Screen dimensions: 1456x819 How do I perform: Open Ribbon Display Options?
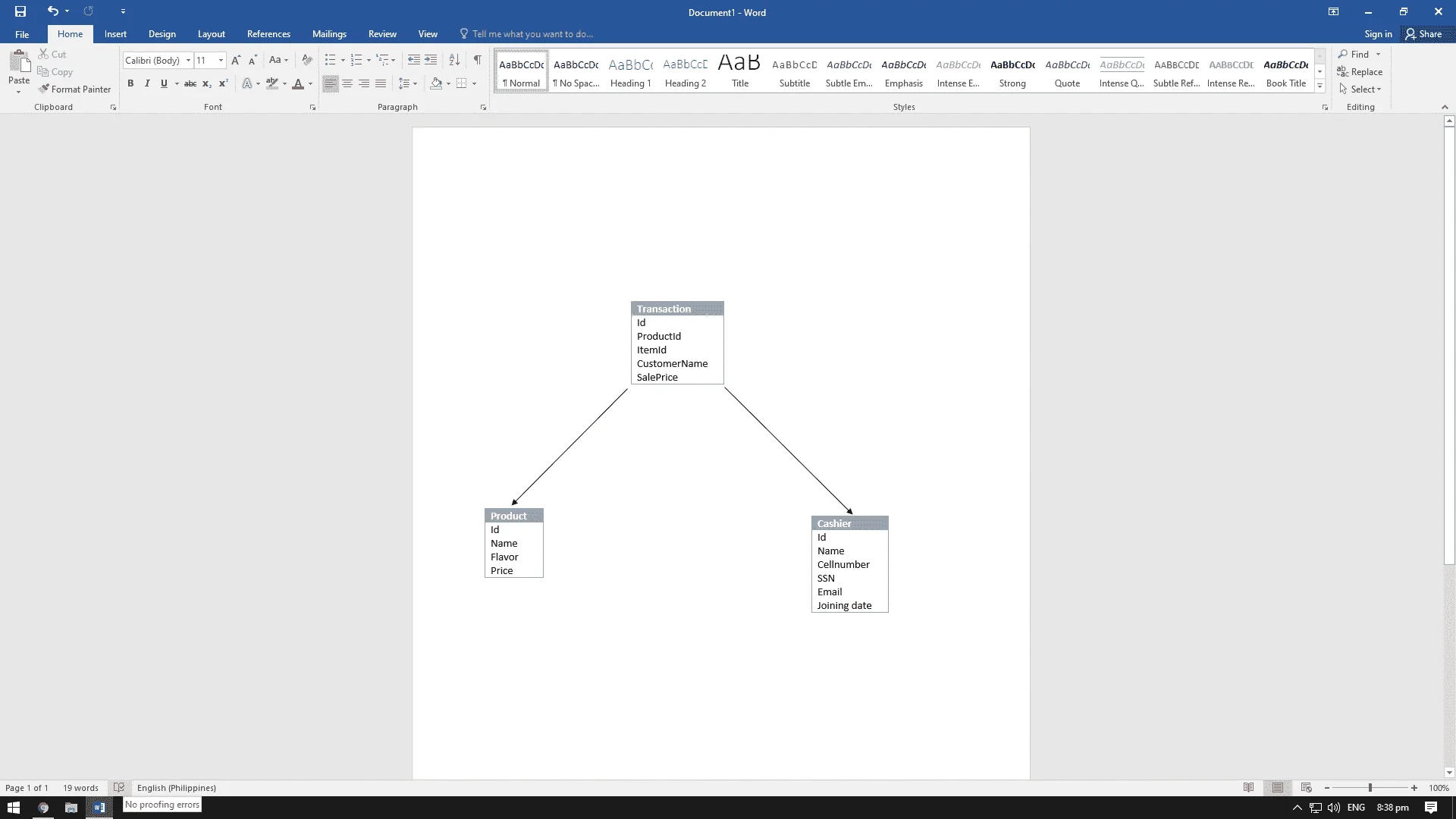[1333, 11]
